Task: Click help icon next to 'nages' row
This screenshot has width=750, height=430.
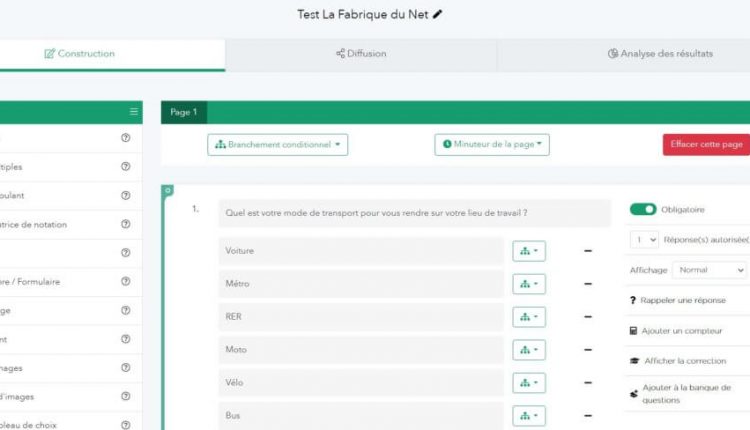Action: [x=125, y=367]
